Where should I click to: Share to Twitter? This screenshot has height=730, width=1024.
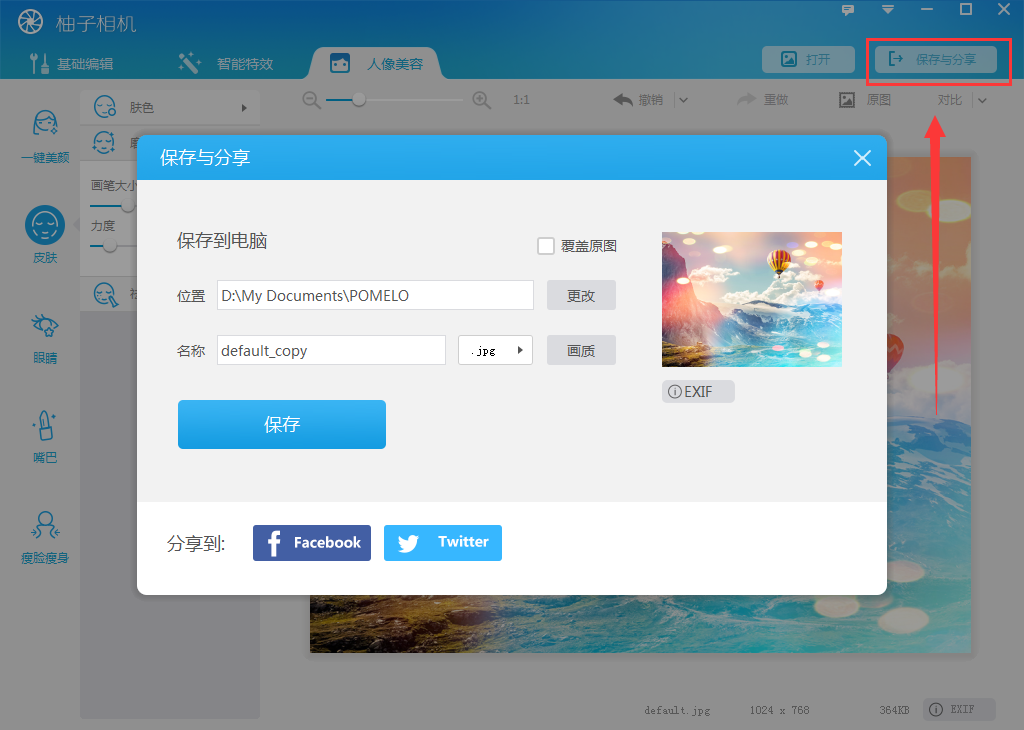(442, 542)
